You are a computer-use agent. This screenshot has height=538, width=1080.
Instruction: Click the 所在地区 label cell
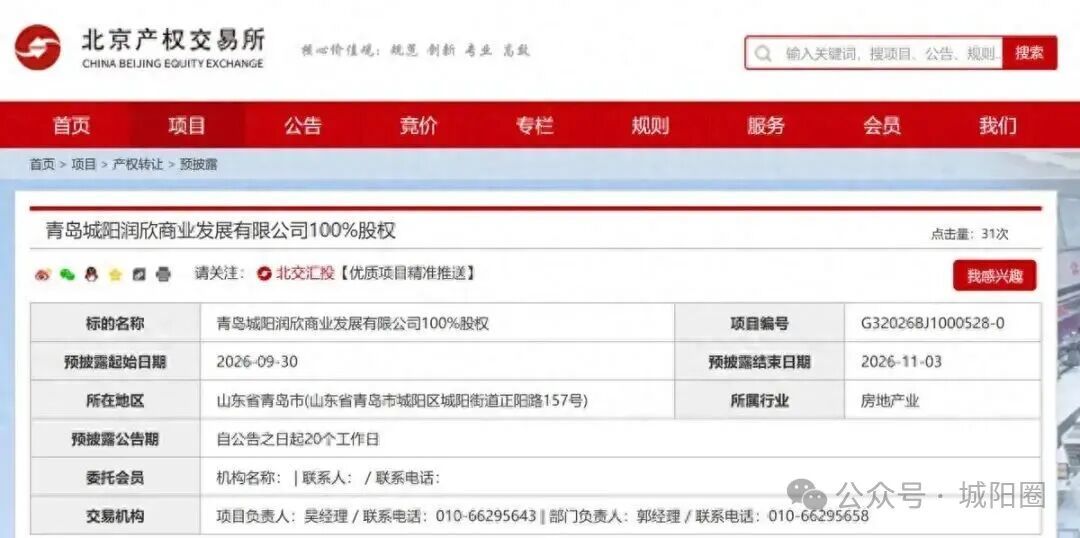(x=115, y=400)
